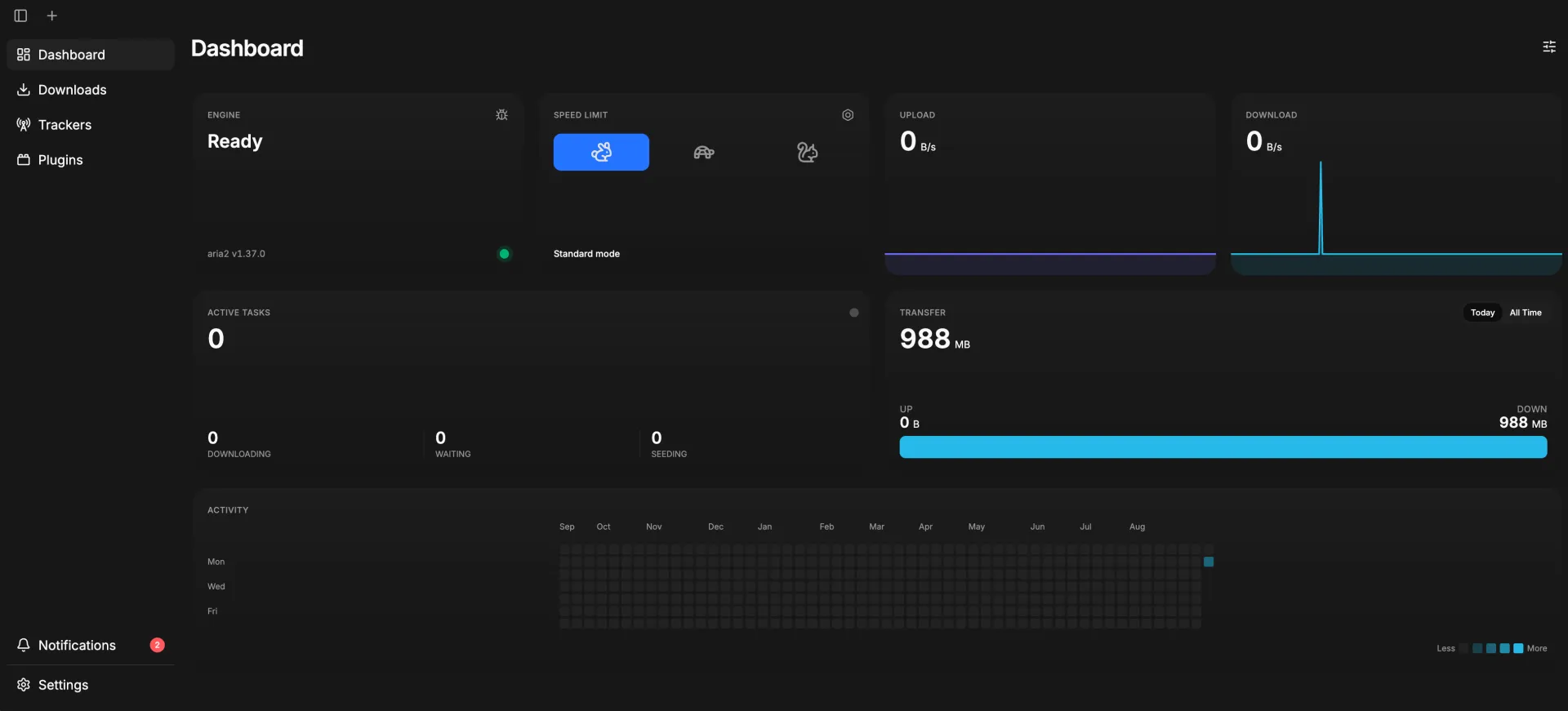Open the Trackers page
This screenshot has width=1568, height=711.
[91, 125]
